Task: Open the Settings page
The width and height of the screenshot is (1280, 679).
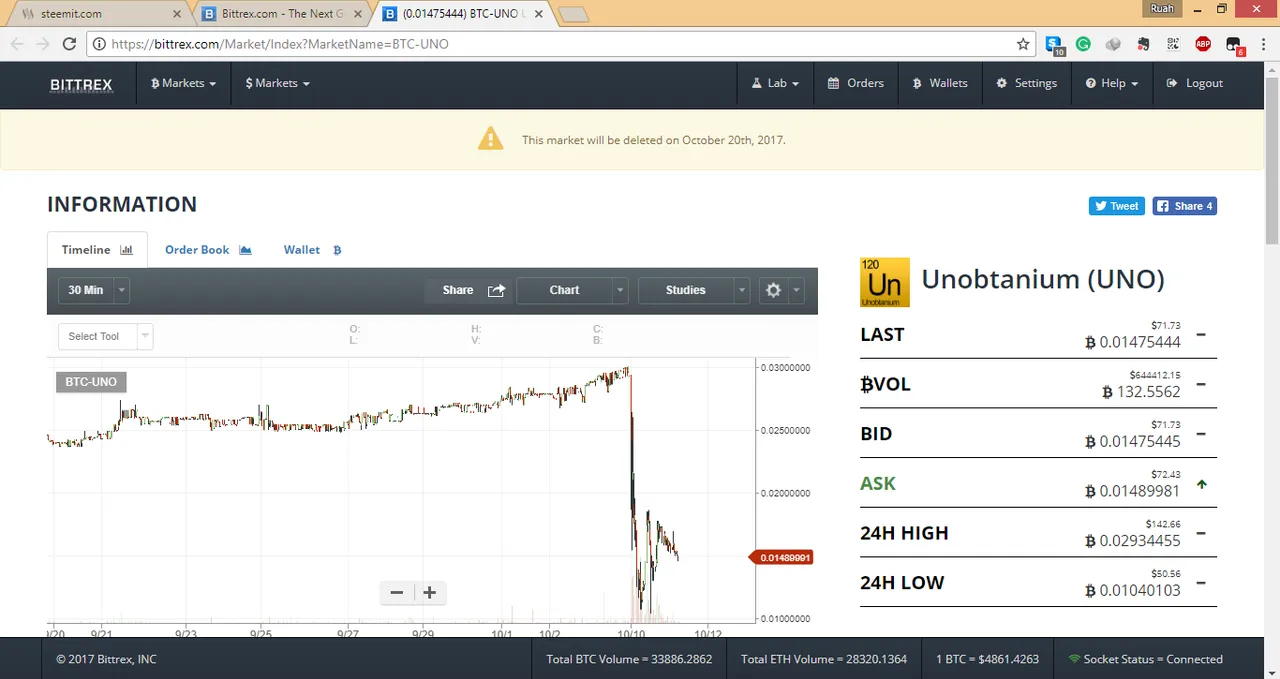Action: (x=1026, y=84)
